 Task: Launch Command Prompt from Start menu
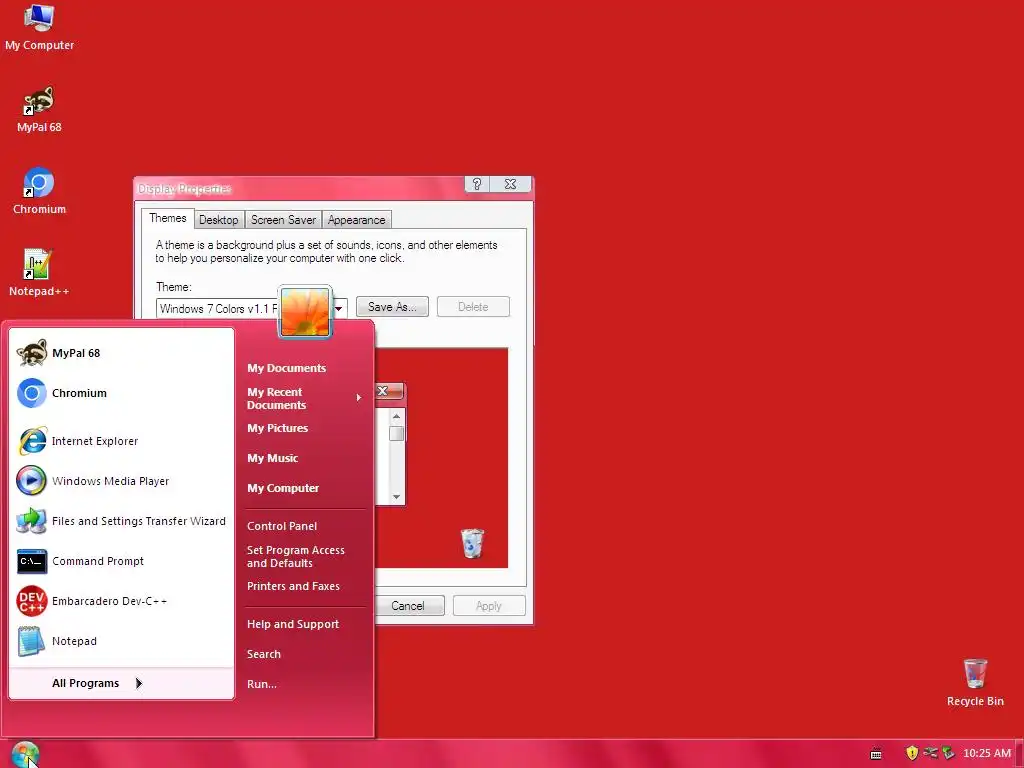pyautogui.click(x=121, y=561)
